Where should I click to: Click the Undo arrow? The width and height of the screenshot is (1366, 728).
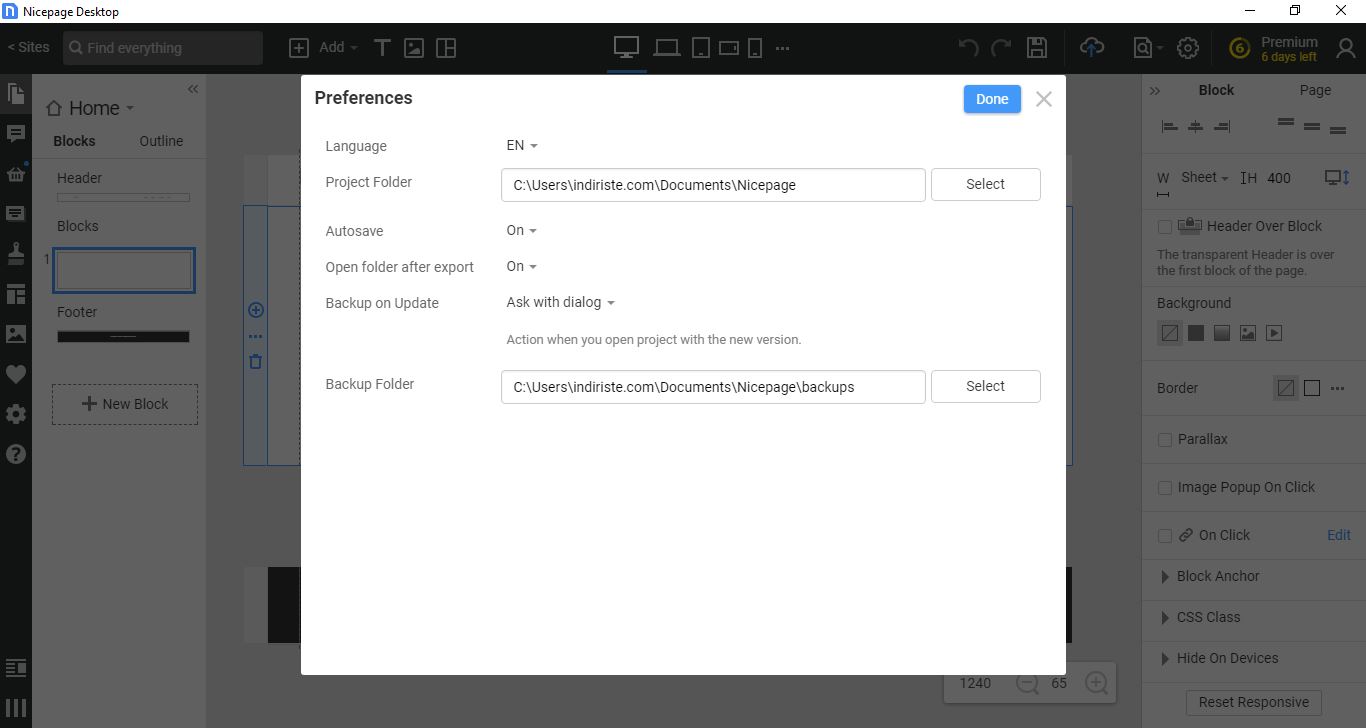tap(968, 47)
